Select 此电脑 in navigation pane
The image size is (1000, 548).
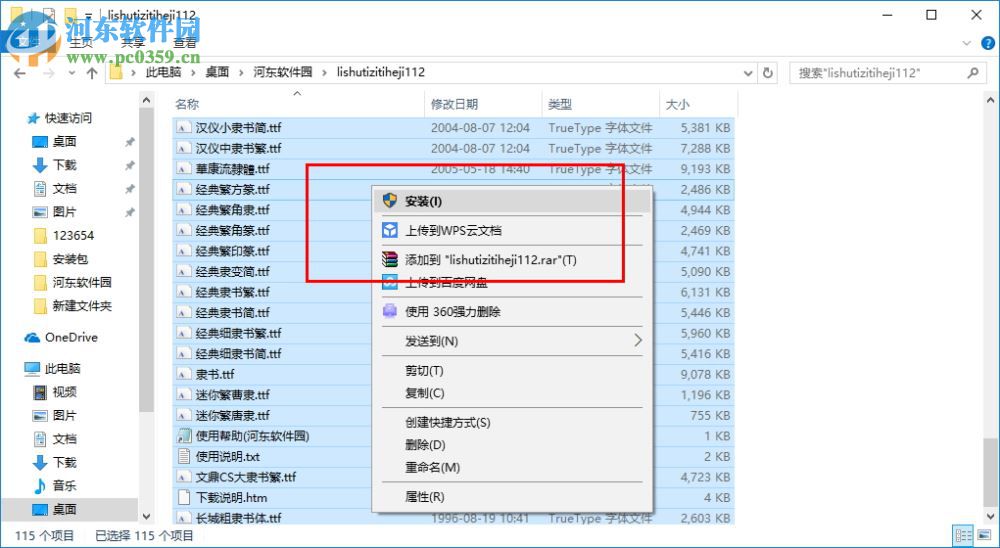click(x=62, y=368)
